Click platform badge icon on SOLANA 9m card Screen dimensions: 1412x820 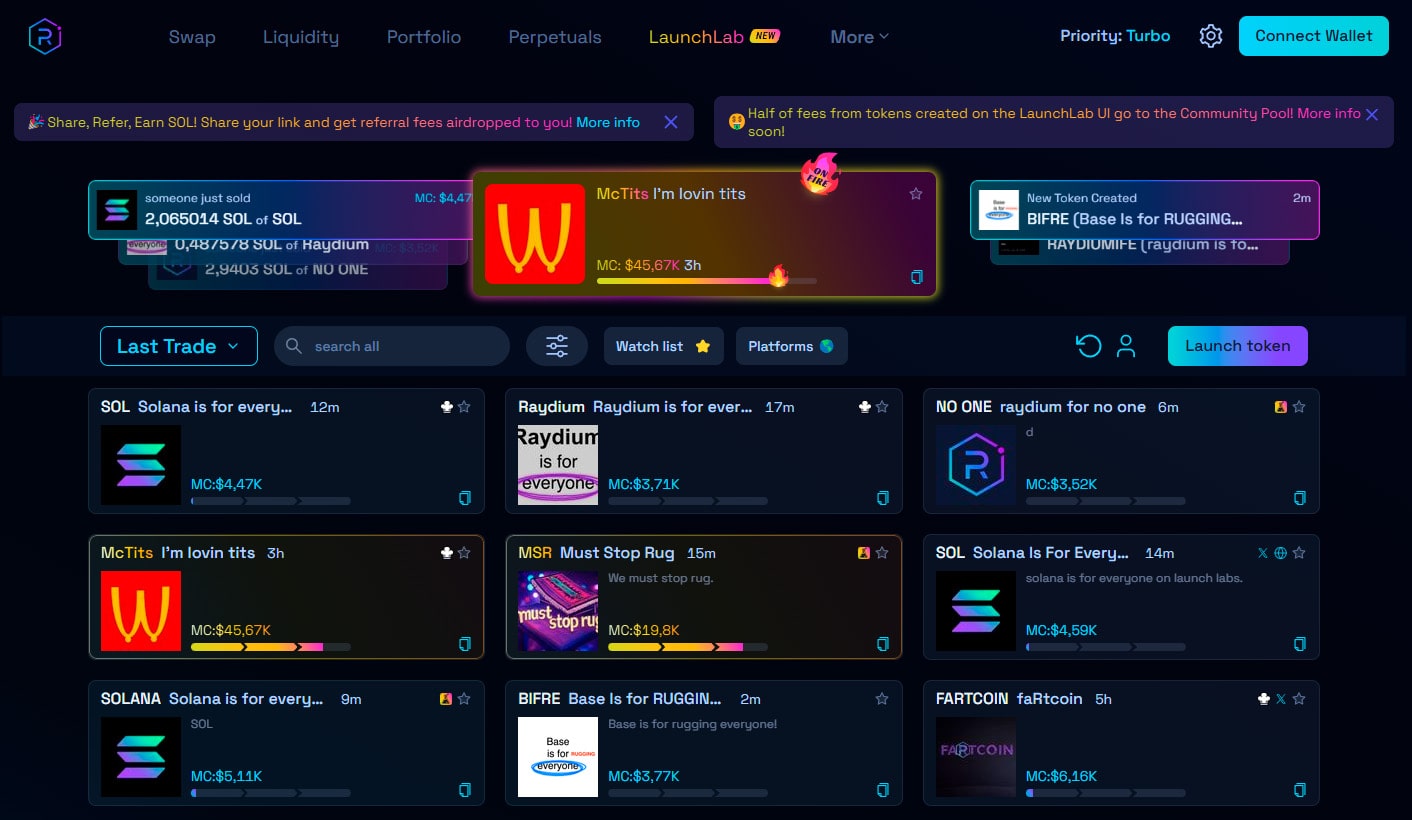(x=446, y=699)
